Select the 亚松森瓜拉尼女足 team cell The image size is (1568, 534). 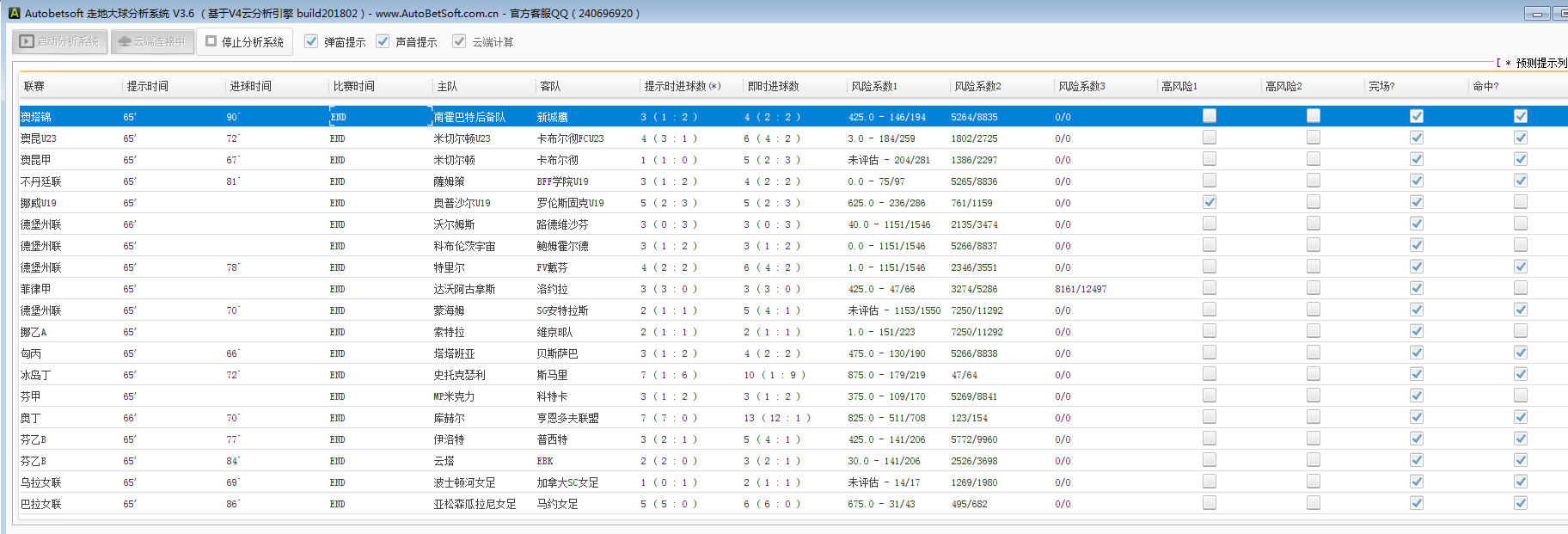[475, 504]
